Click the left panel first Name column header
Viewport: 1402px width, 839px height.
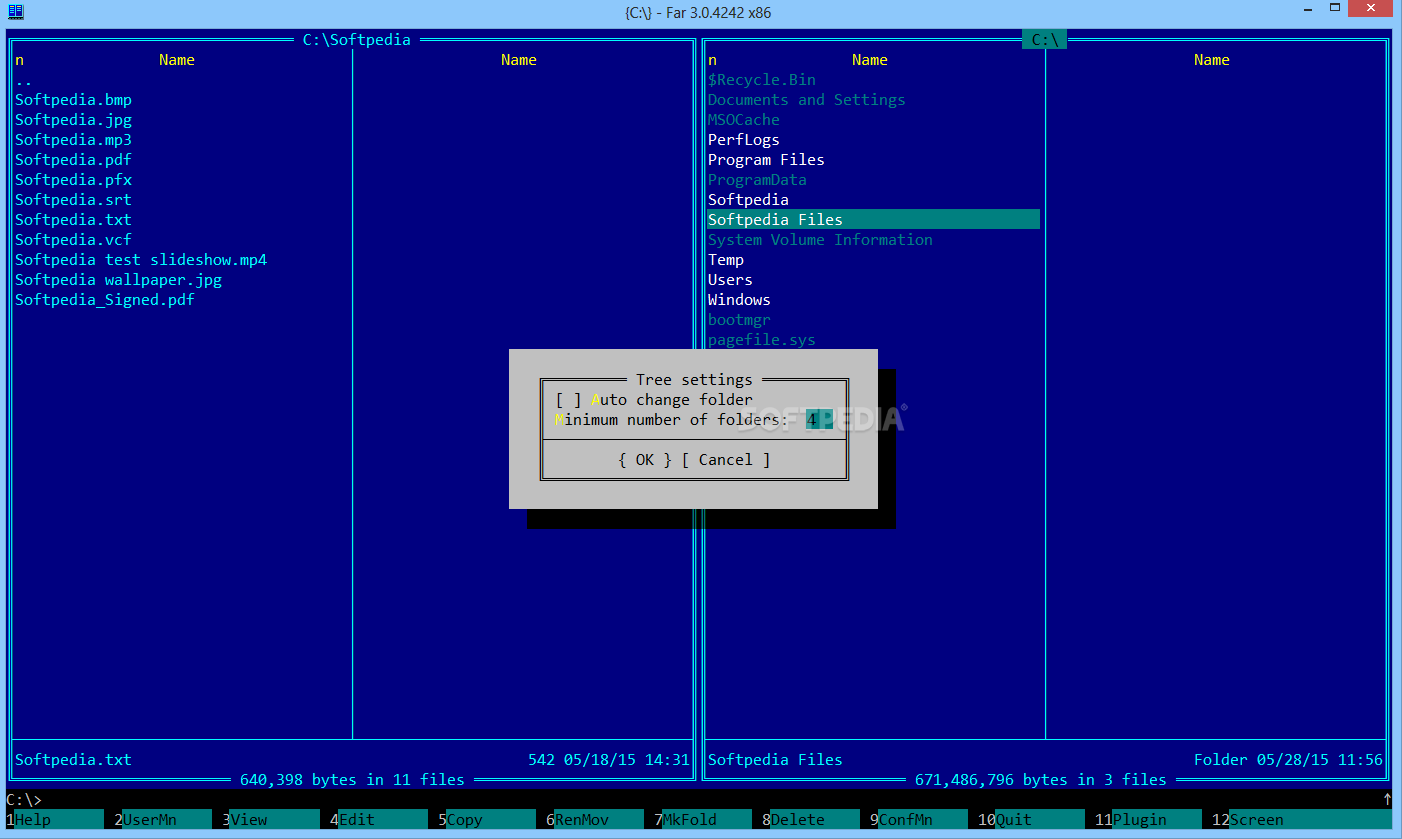(x=177, y=60)
